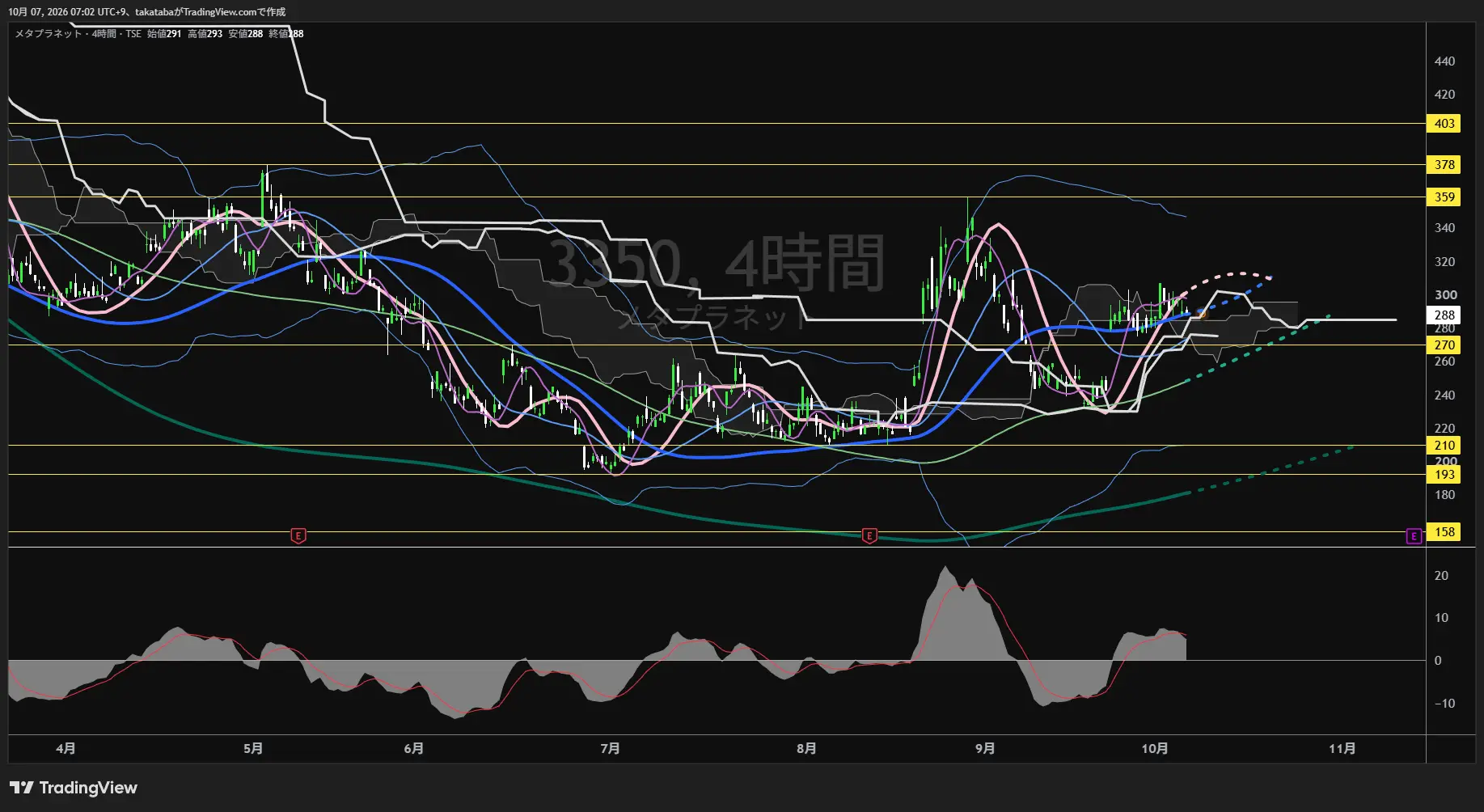Image resolution: width=1484 pixels, height=812 pixels.
Task: Click the 180 price axis value
Action: point(1444,495)
